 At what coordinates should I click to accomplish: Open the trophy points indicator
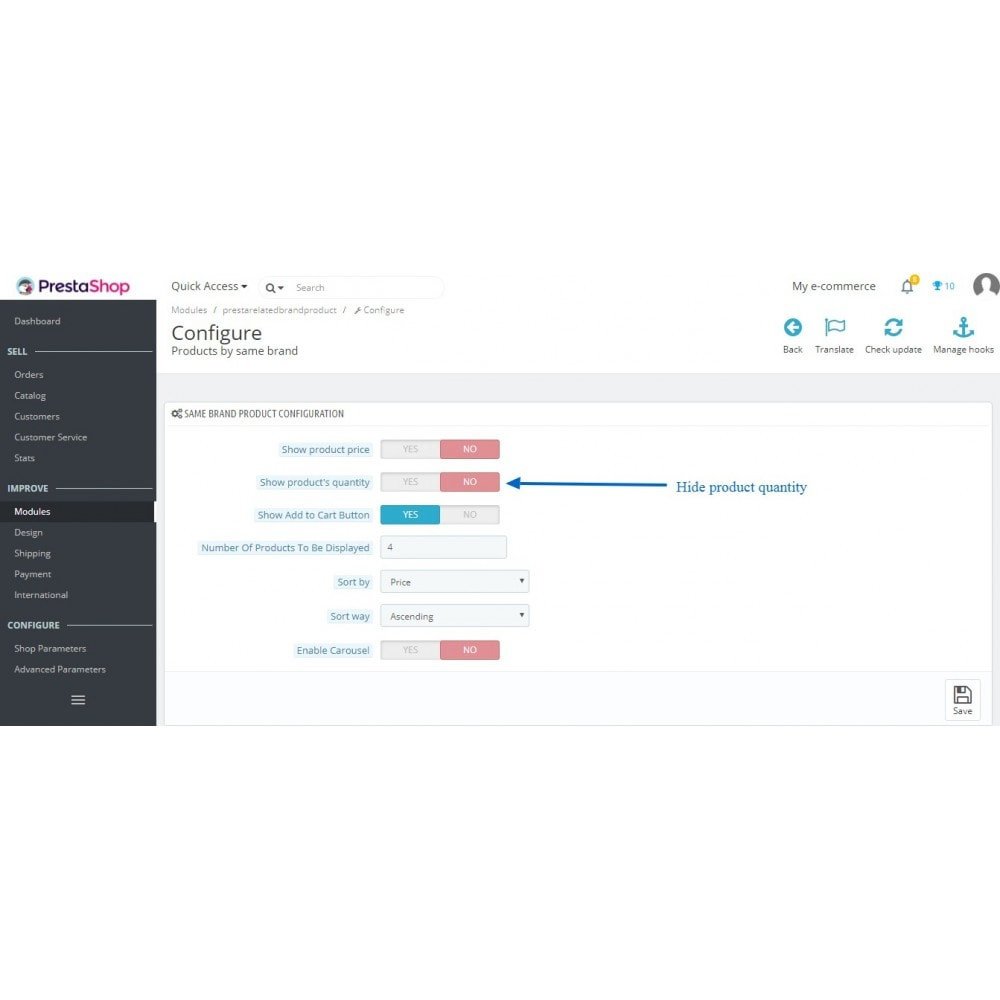point(943,286)
